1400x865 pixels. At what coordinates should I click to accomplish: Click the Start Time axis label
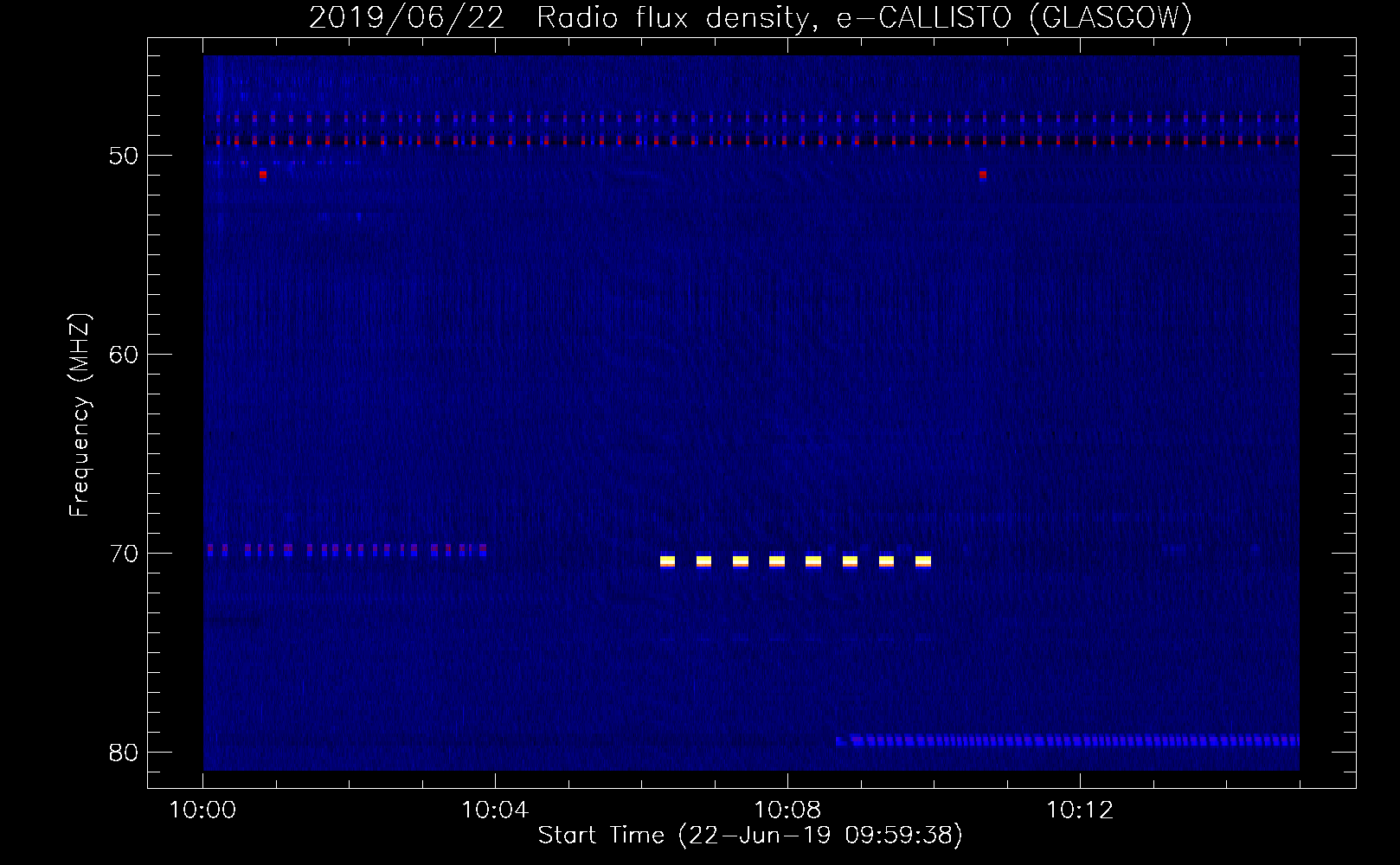750,836
